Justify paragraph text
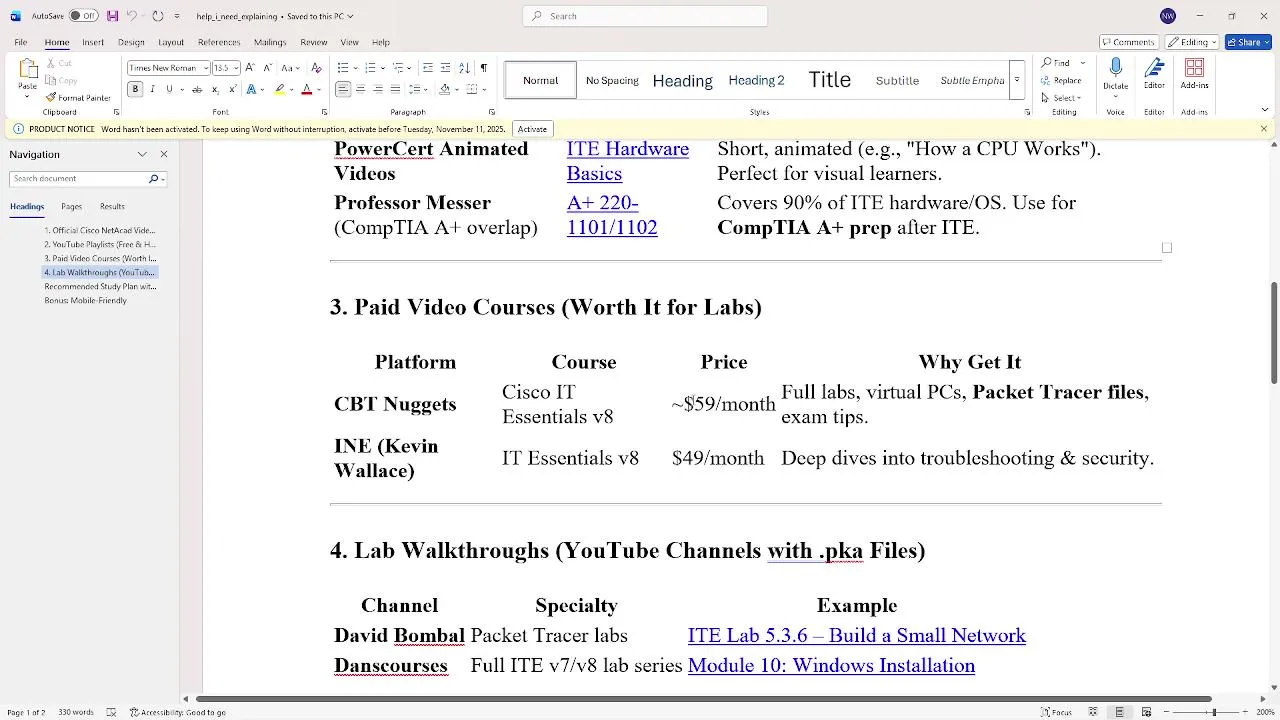This screenshot has height=720, width=1280. 395,89
